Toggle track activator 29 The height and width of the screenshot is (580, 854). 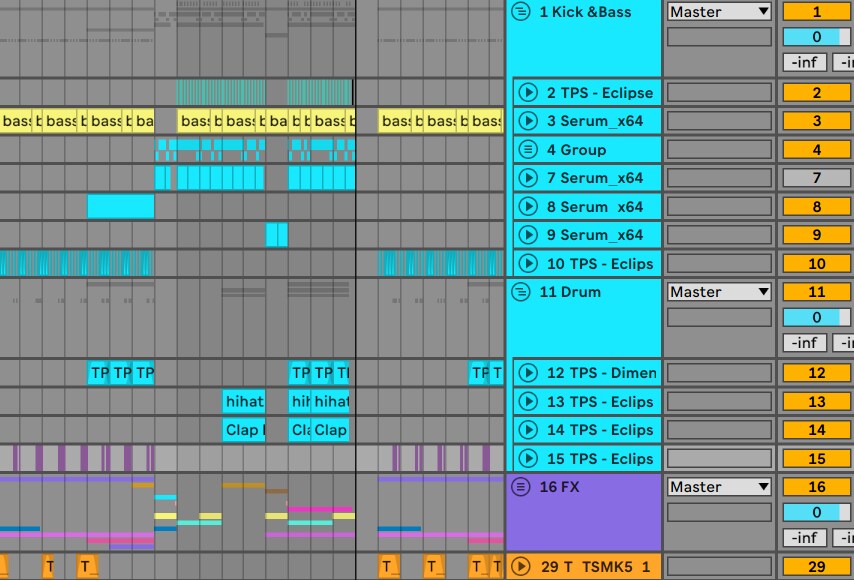click(817, 566)
